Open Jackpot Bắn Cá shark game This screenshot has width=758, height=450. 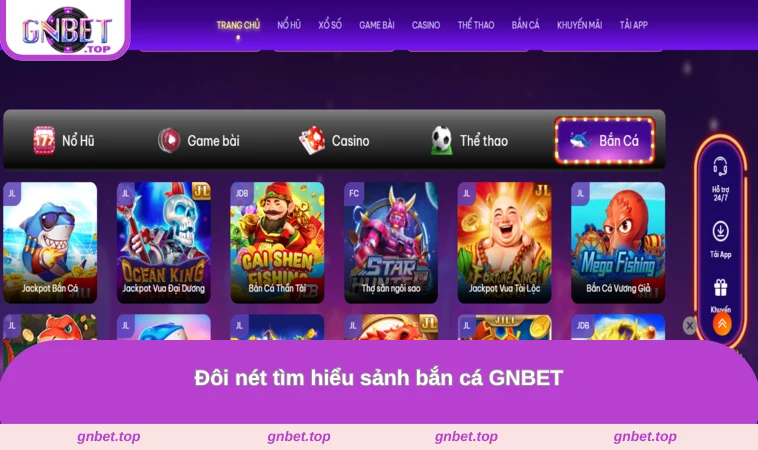(x=50, y=243)
